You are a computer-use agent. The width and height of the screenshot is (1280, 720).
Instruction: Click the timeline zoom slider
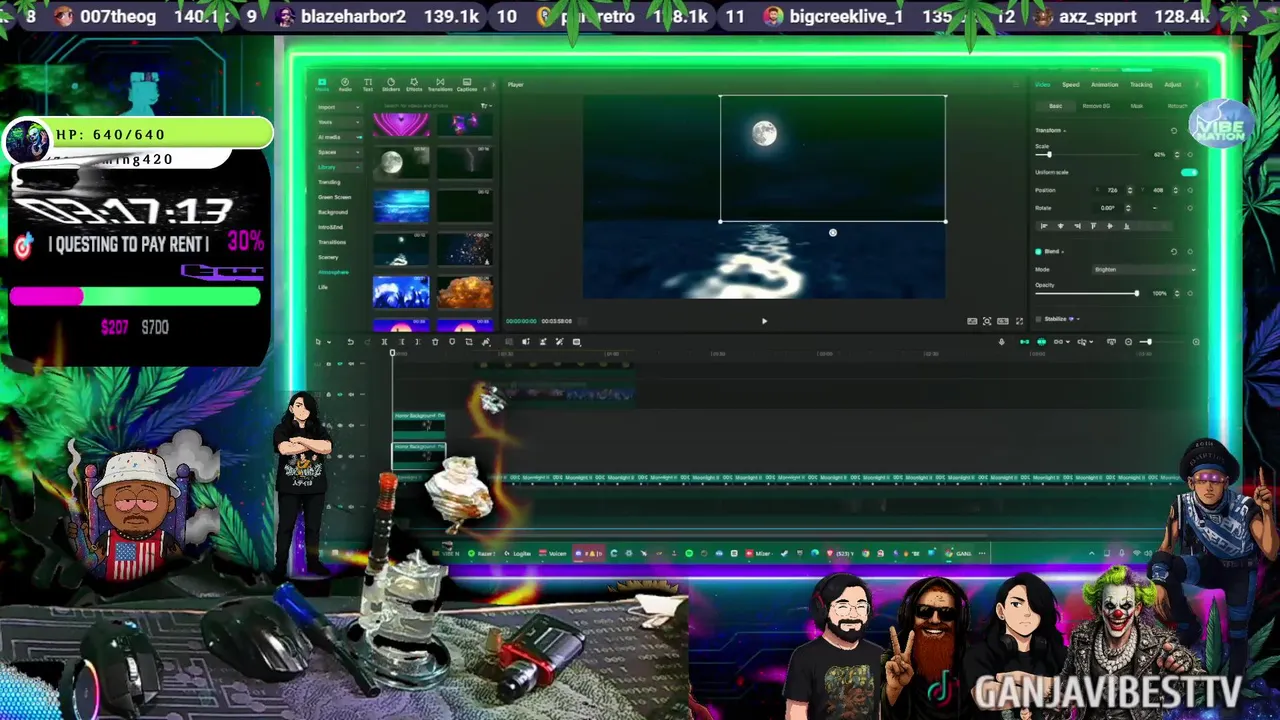tap(1162, 342)
